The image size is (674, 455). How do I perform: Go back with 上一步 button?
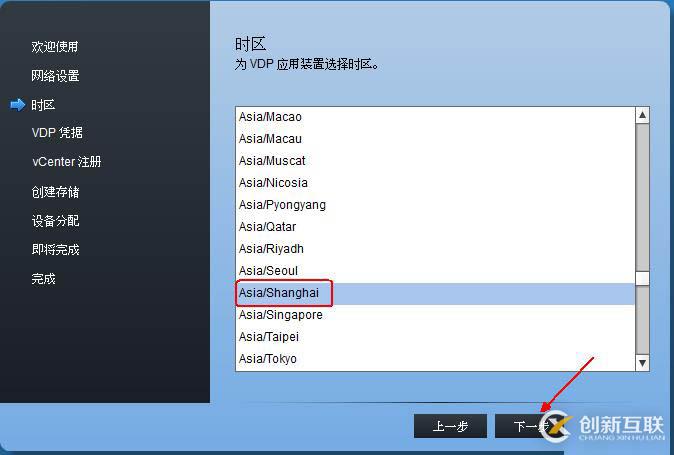coord(450,426)
